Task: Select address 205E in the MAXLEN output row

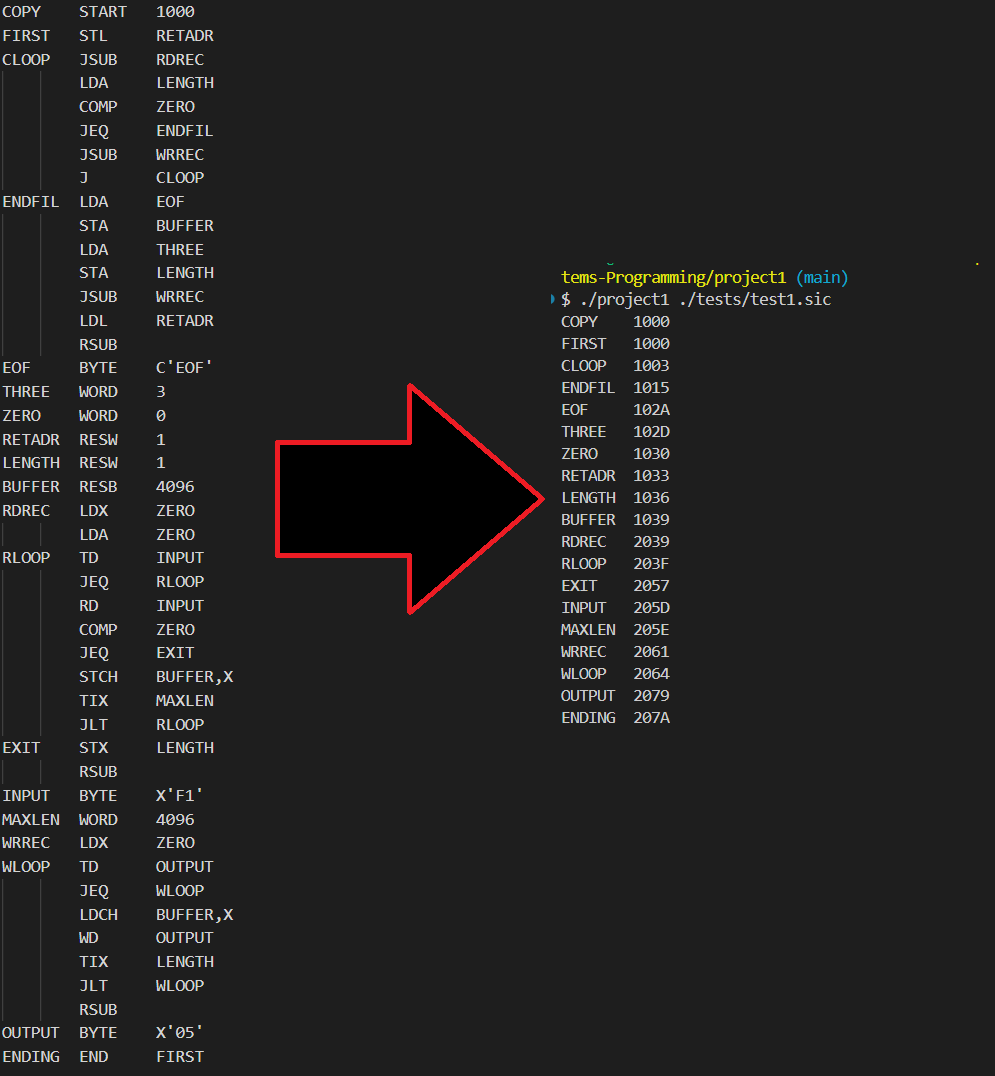Action: click(651, 629)
